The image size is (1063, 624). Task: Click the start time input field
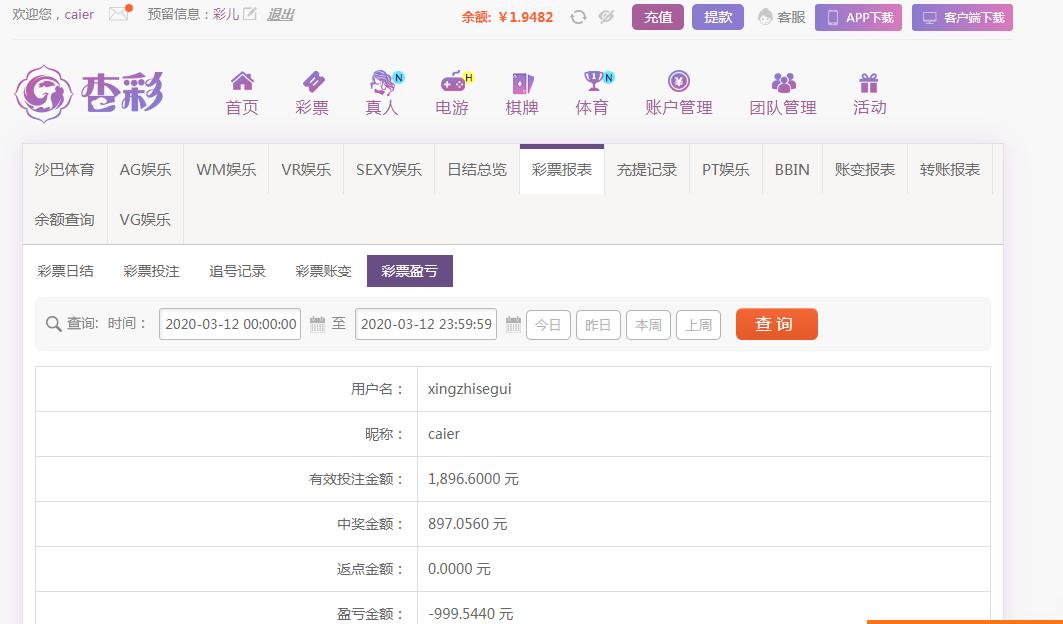point(230,324)
